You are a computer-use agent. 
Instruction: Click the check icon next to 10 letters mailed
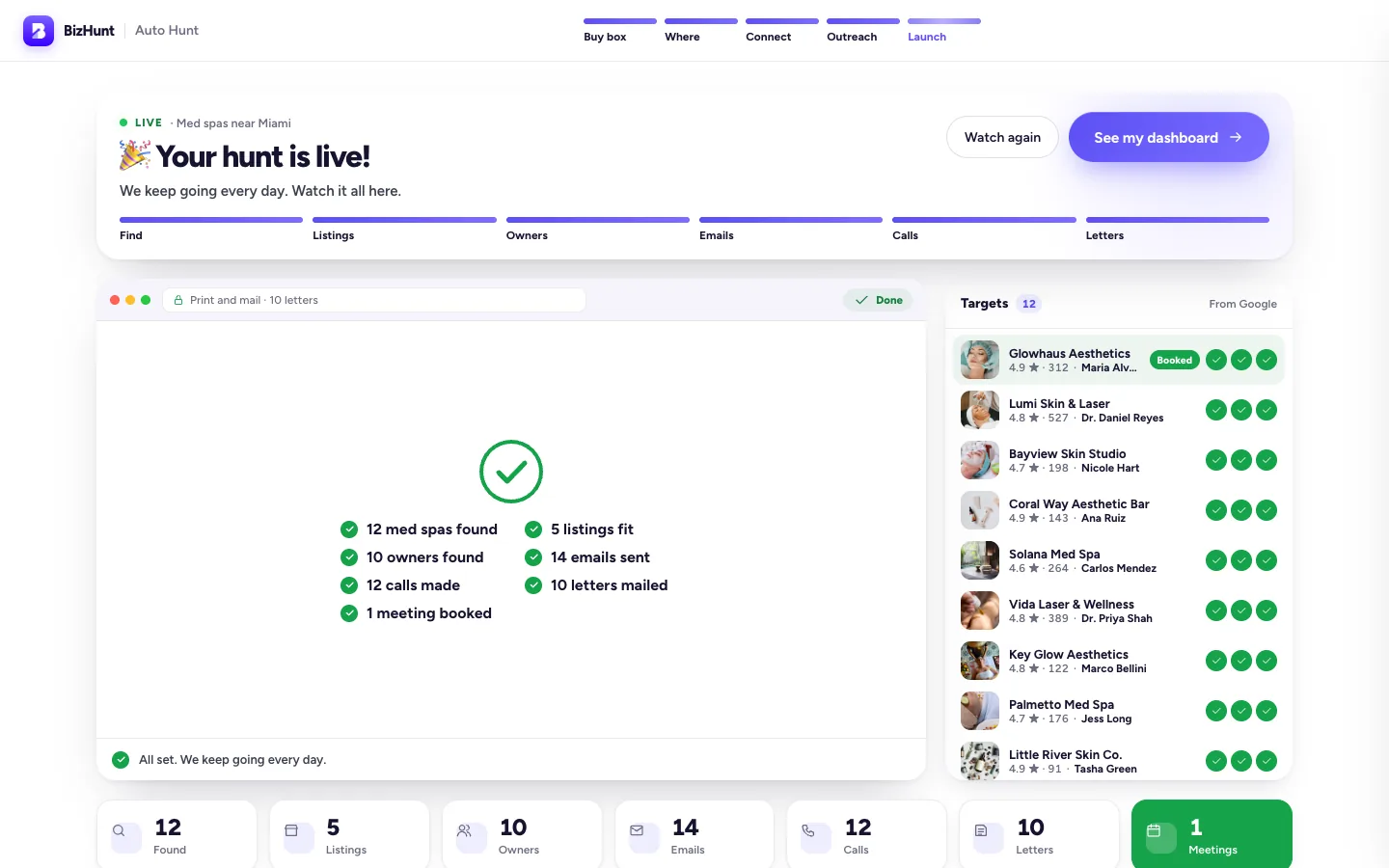(x=533, y=585)
